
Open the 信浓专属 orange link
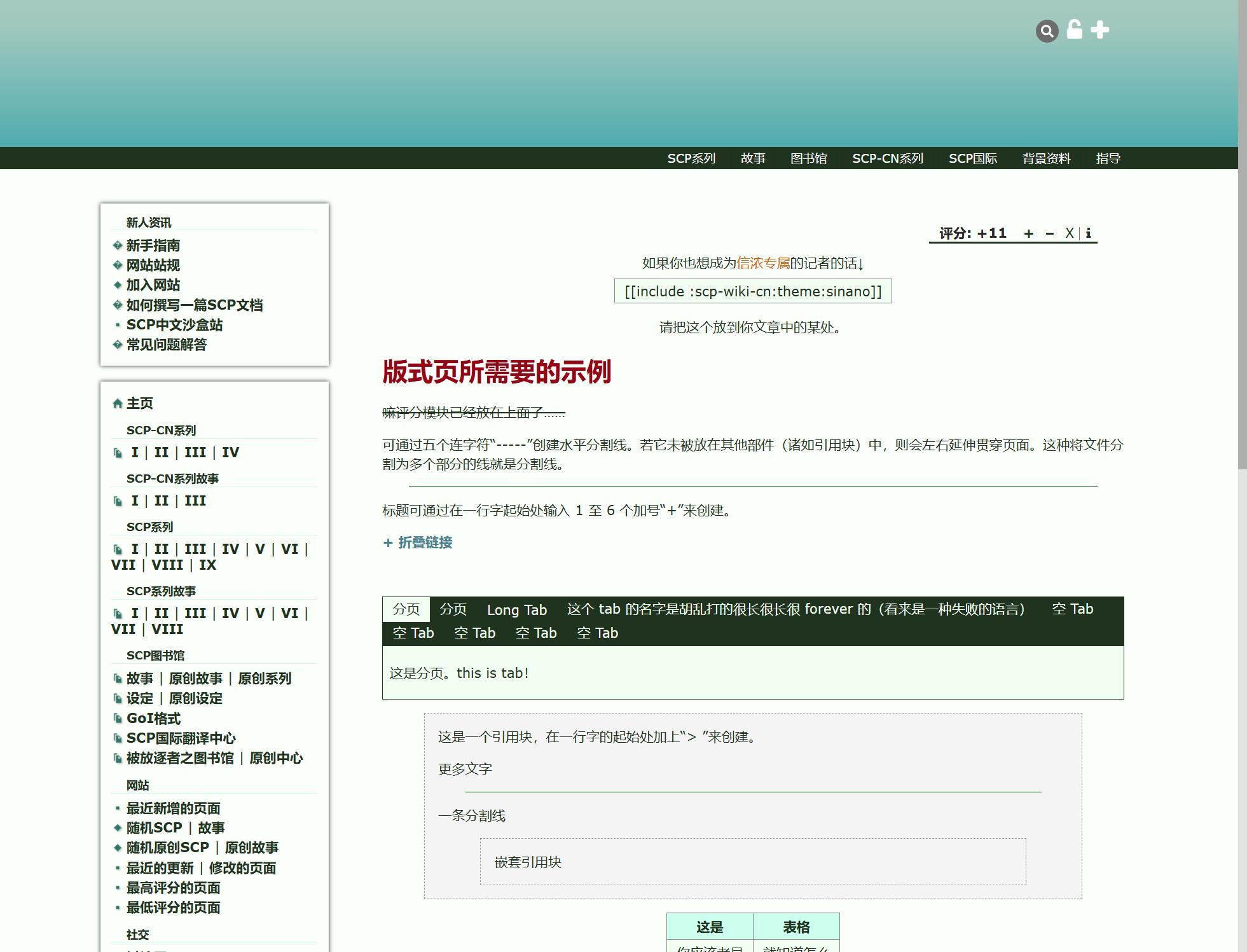coord(763,263)
